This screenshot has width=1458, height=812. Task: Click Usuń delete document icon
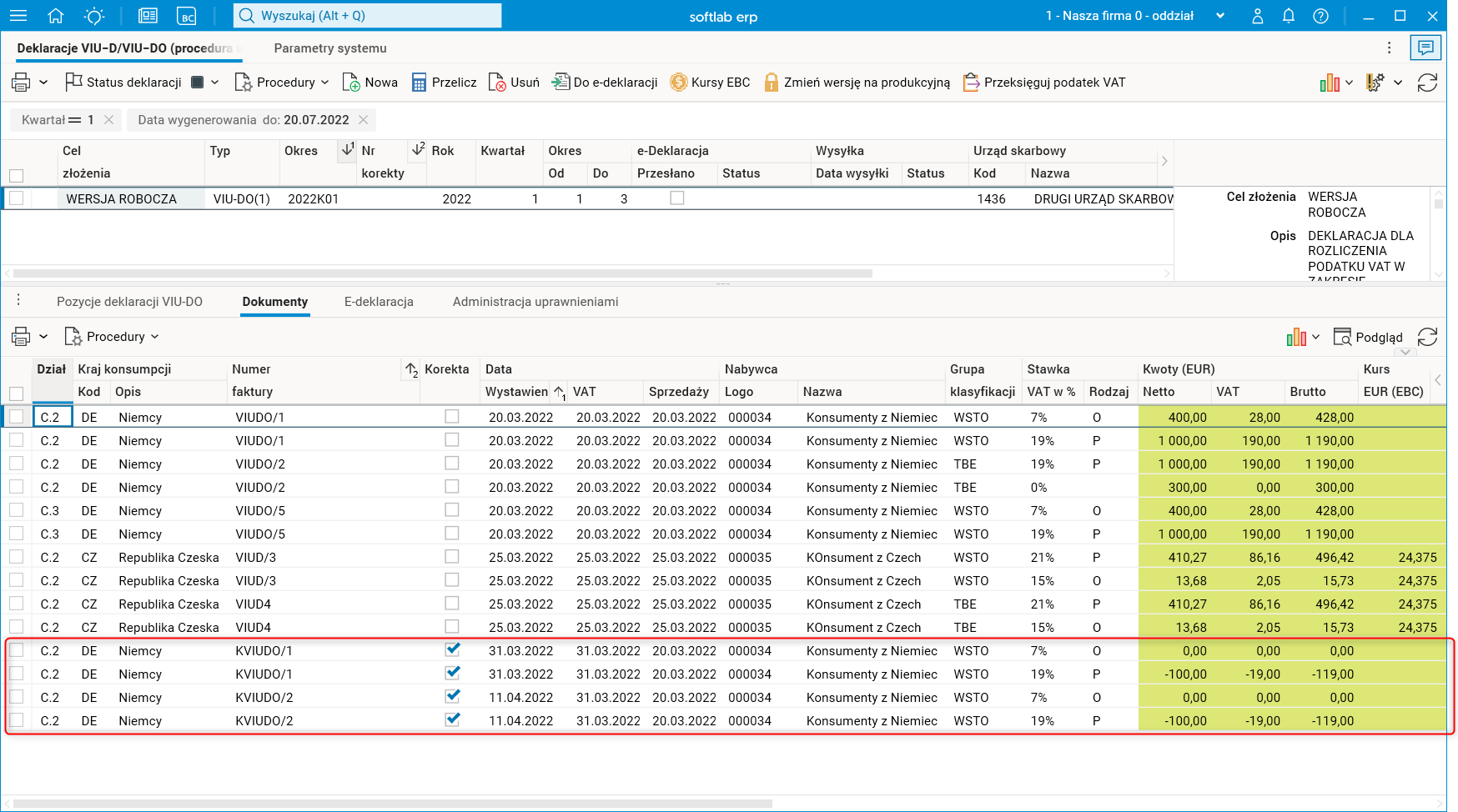(x=497, y=83)
